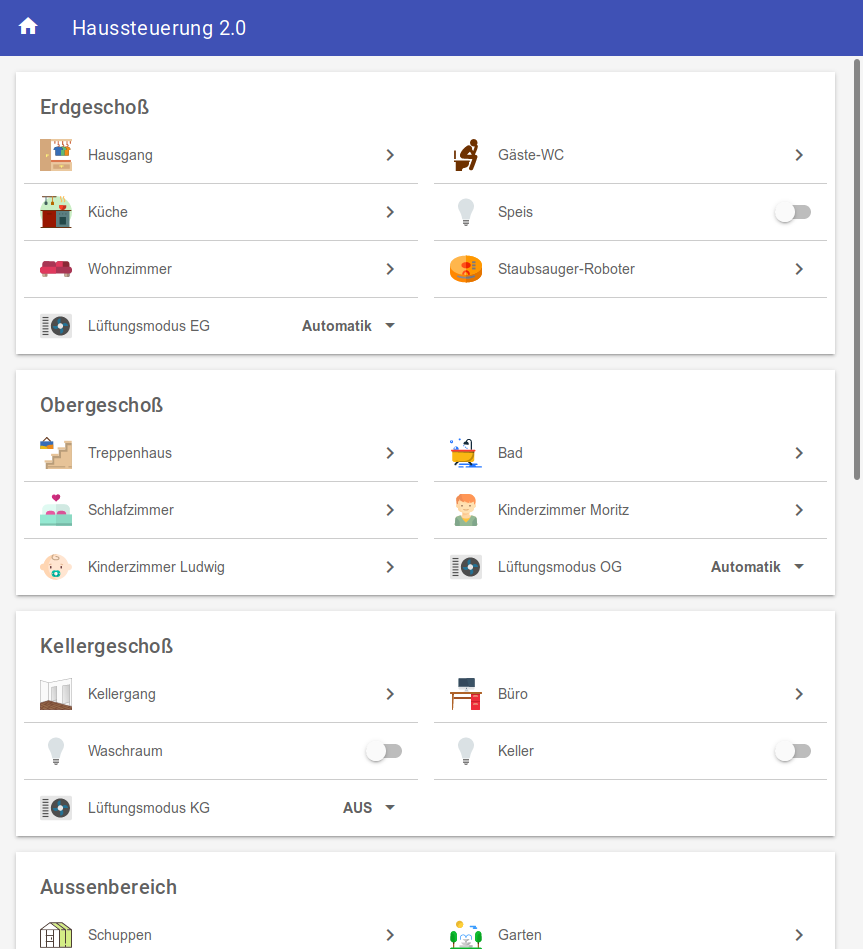Image resolution: width=863 pixels, height=949 pixels.
Task: Open Lüftungsmodus KG AUS dropdown
Action: pos(369,807)
